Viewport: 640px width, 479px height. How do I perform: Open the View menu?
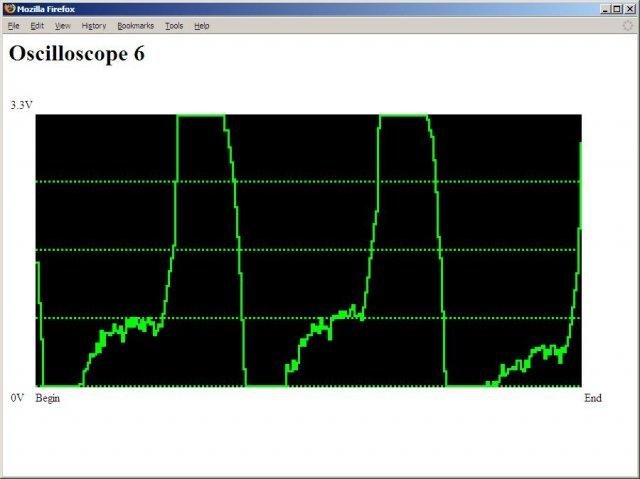tap(62, 26)
